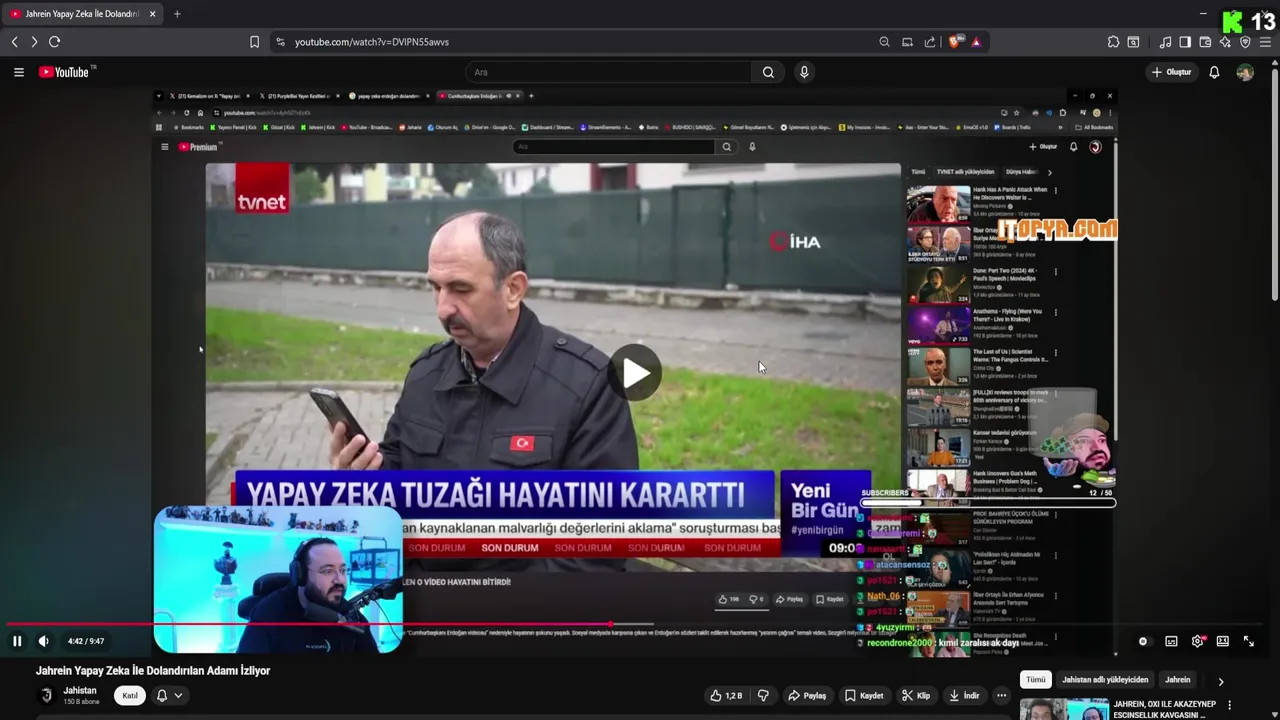Image resolution: width=1280 pixels, height=720 pixels.
Task: Save video with Kaydet button
Action: [864, 695]
